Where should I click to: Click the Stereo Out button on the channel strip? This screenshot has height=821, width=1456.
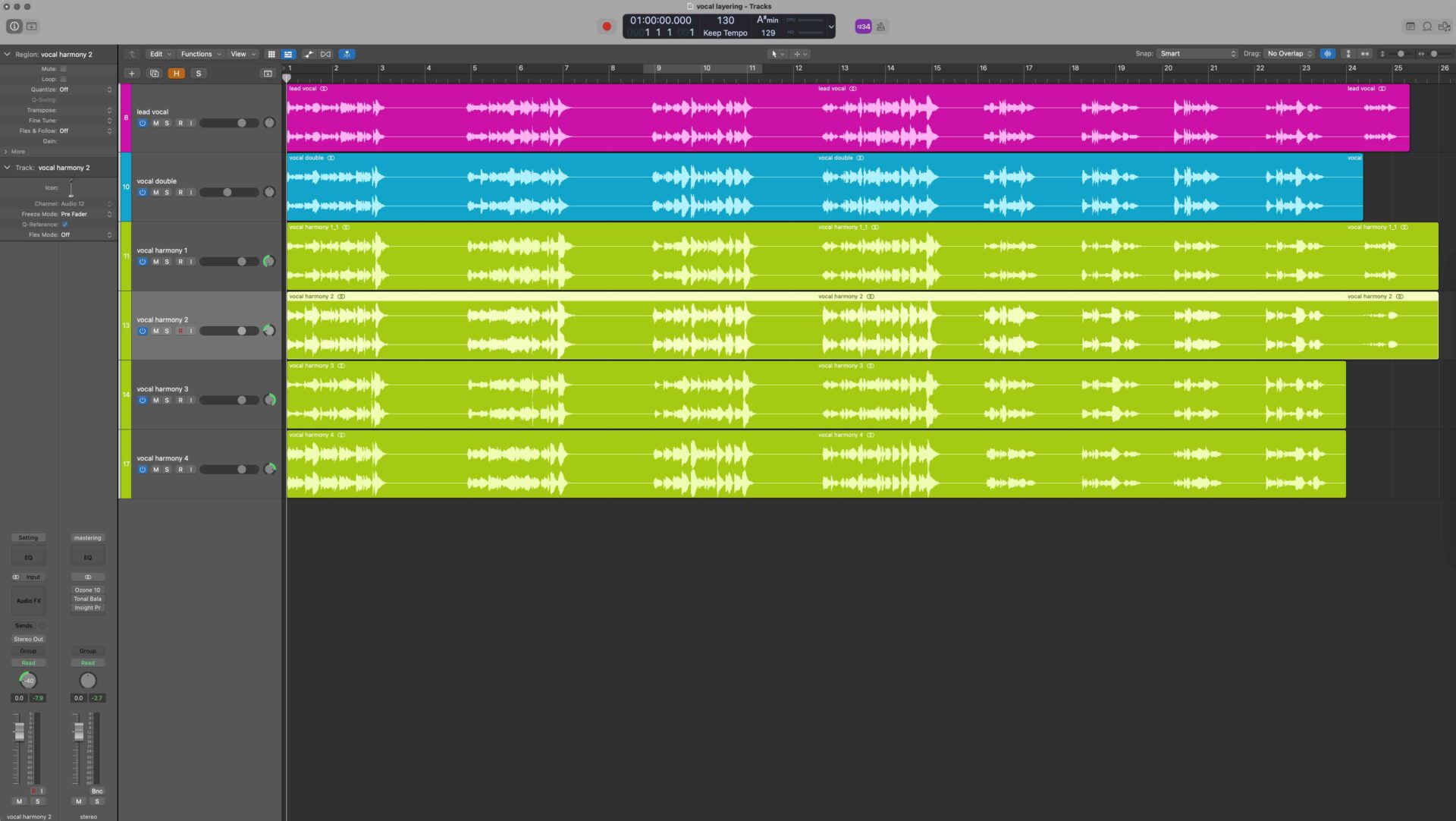point(28,639)
